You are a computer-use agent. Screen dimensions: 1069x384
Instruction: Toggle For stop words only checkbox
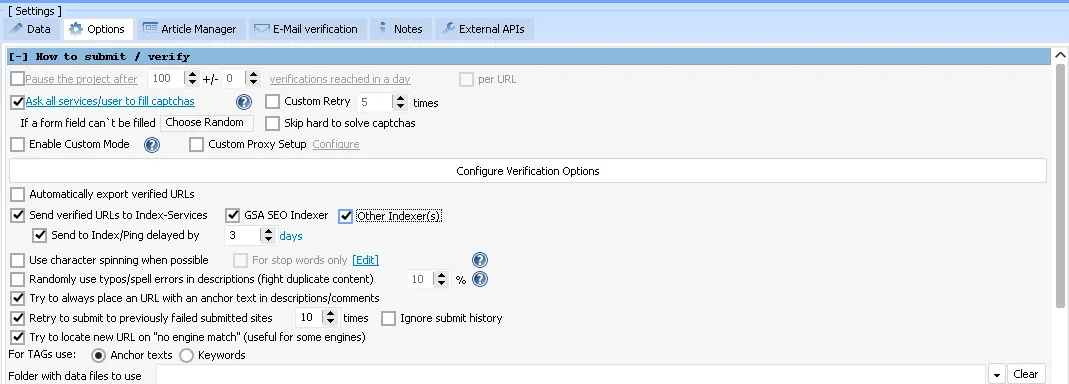coord(241,261)
